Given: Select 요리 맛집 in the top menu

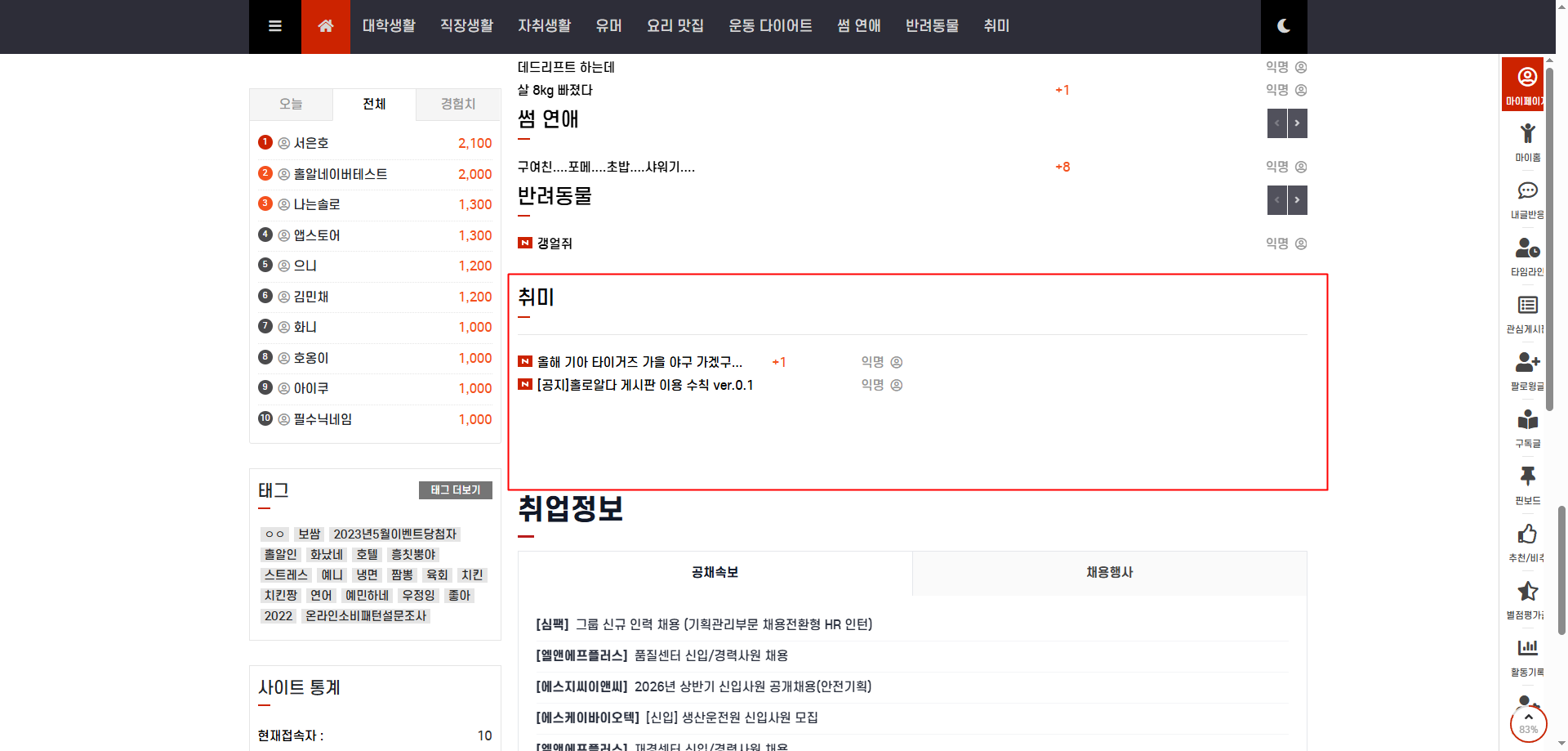Looking at the screenshot, I should (675, 26).
